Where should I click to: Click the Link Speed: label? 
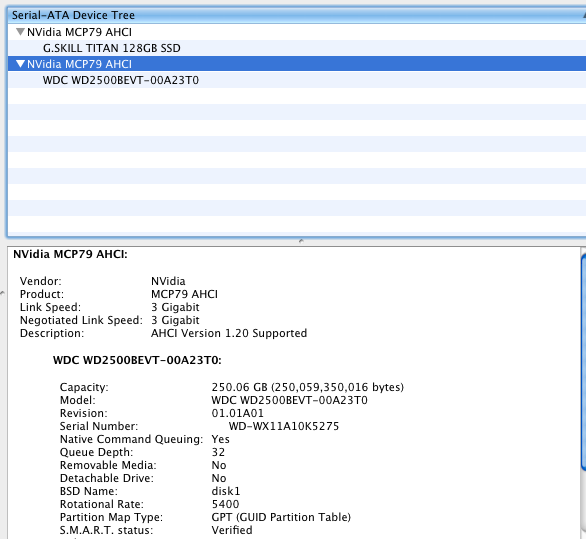coord(50,307)
